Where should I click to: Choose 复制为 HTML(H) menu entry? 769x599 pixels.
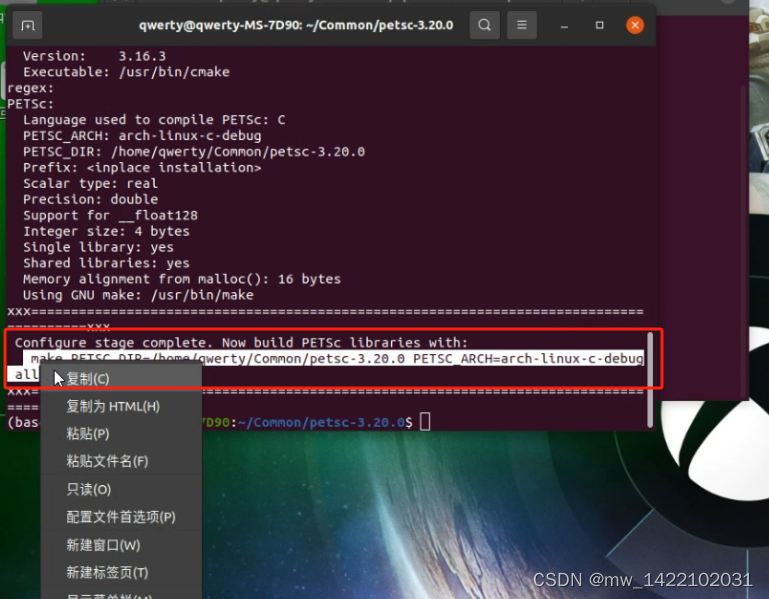click(x=121, y=406)
